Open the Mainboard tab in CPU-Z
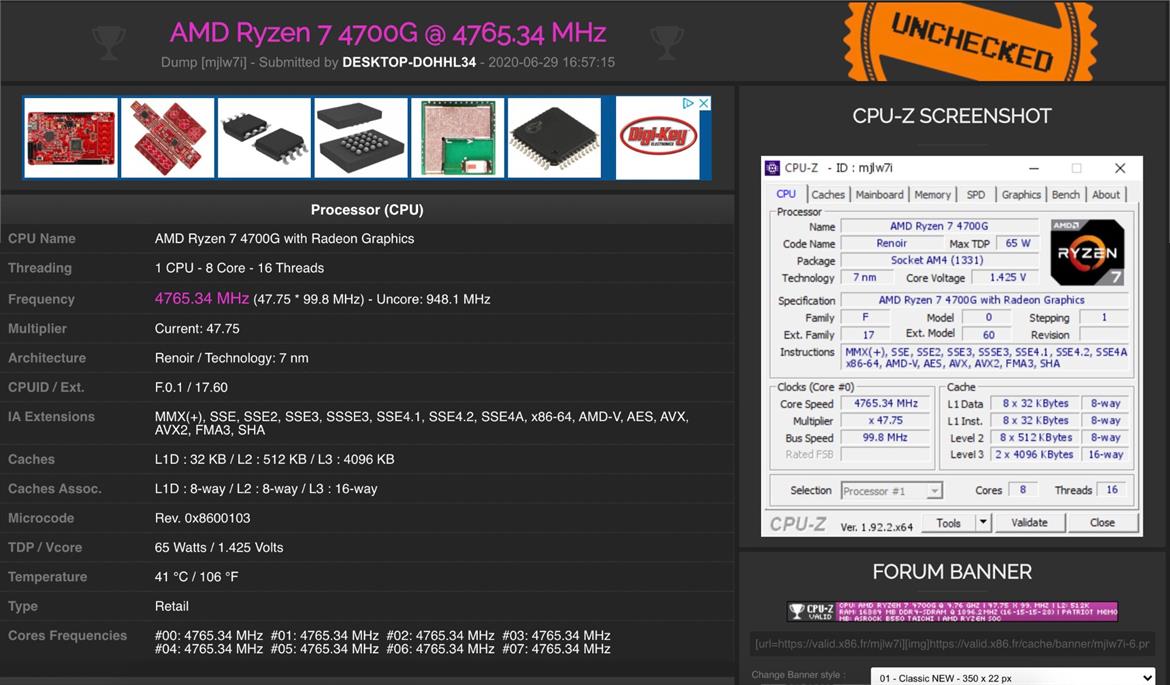The image size is (1170, 685). click(879, 194)
